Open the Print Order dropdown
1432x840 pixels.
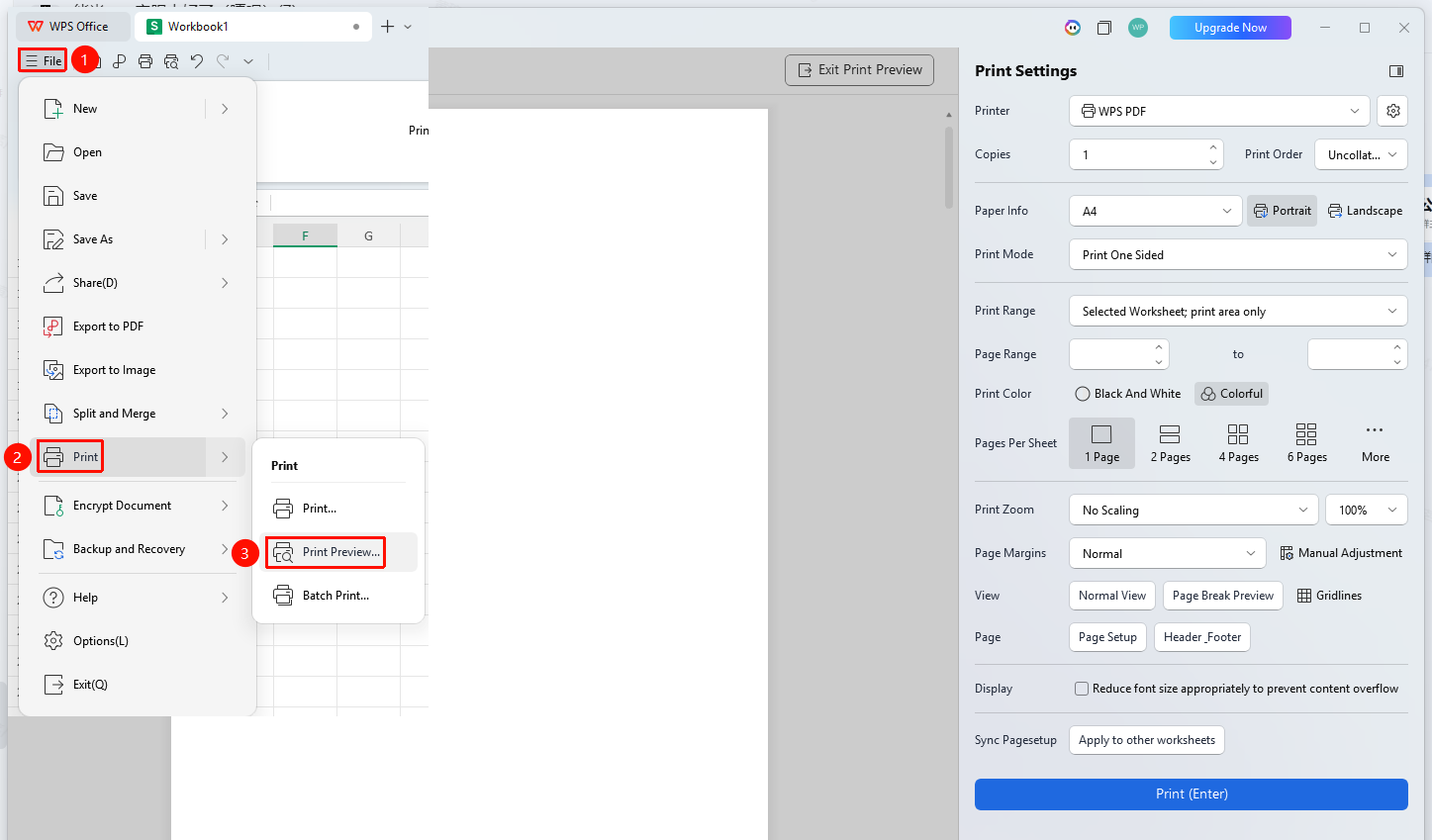pyautogui.click(x=1361, y=154)
